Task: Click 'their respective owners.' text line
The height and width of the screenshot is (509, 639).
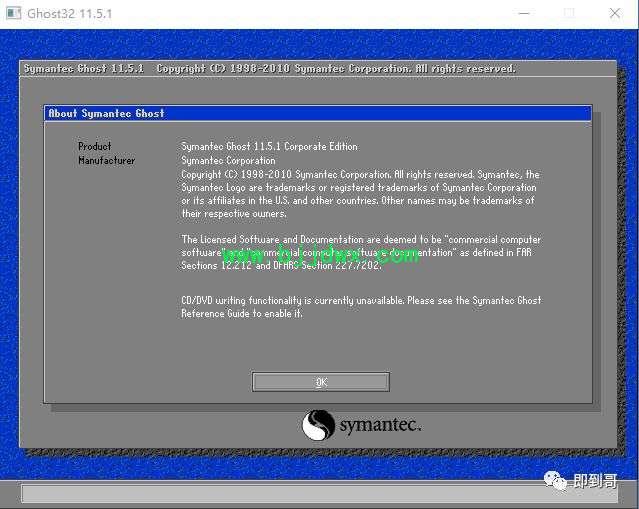Action: click(234, 214)
